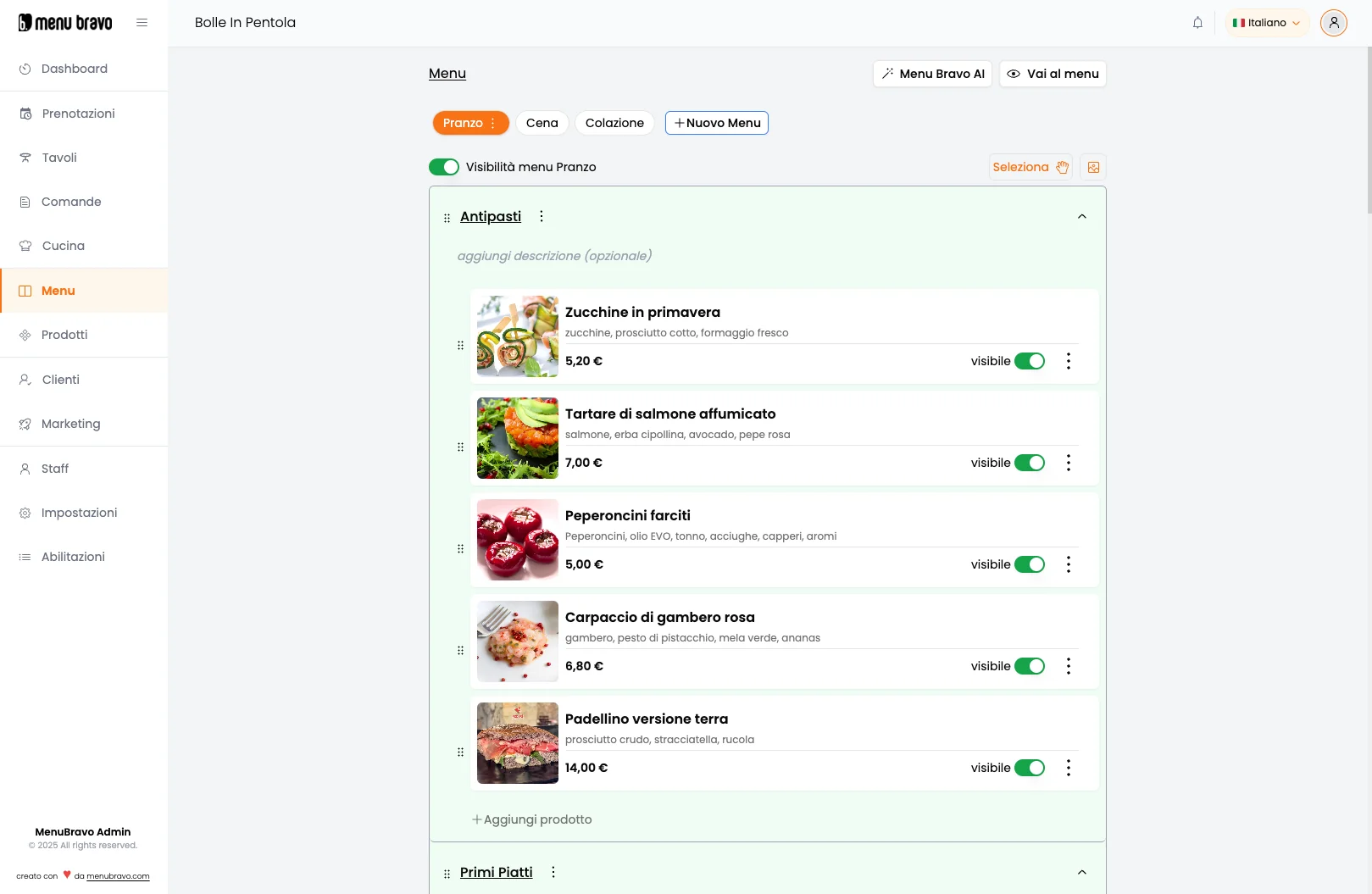
Task: Click the notification bell icon
Action: pos(1197,23)
